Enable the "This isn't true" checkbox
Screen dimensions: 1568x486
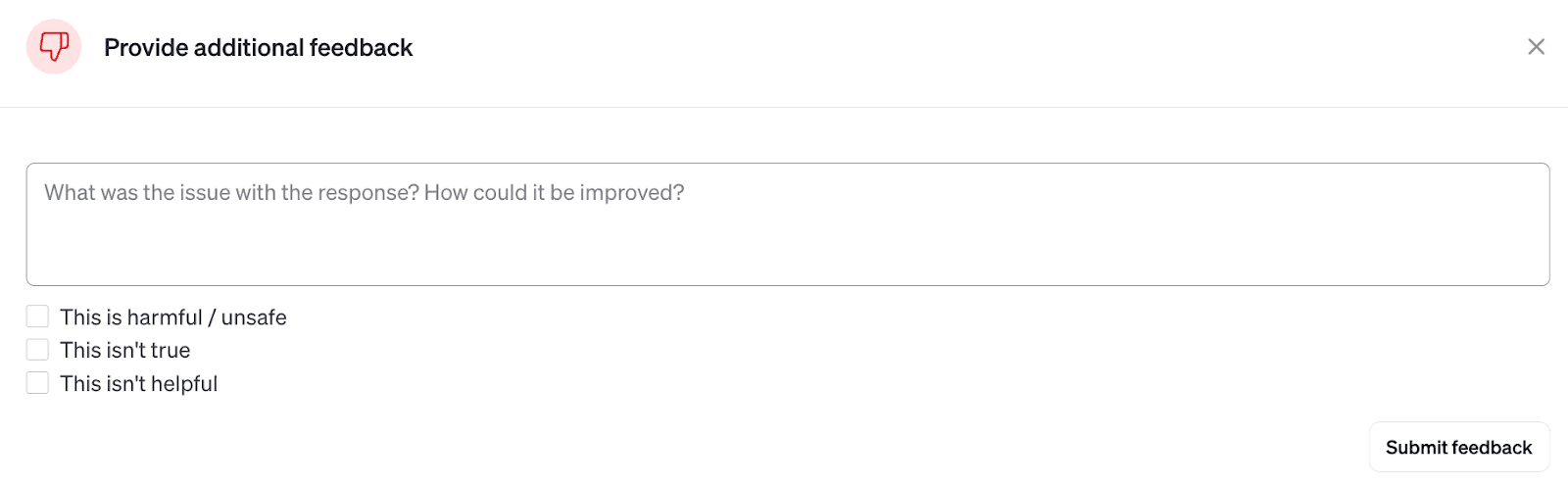click(37, 350)
